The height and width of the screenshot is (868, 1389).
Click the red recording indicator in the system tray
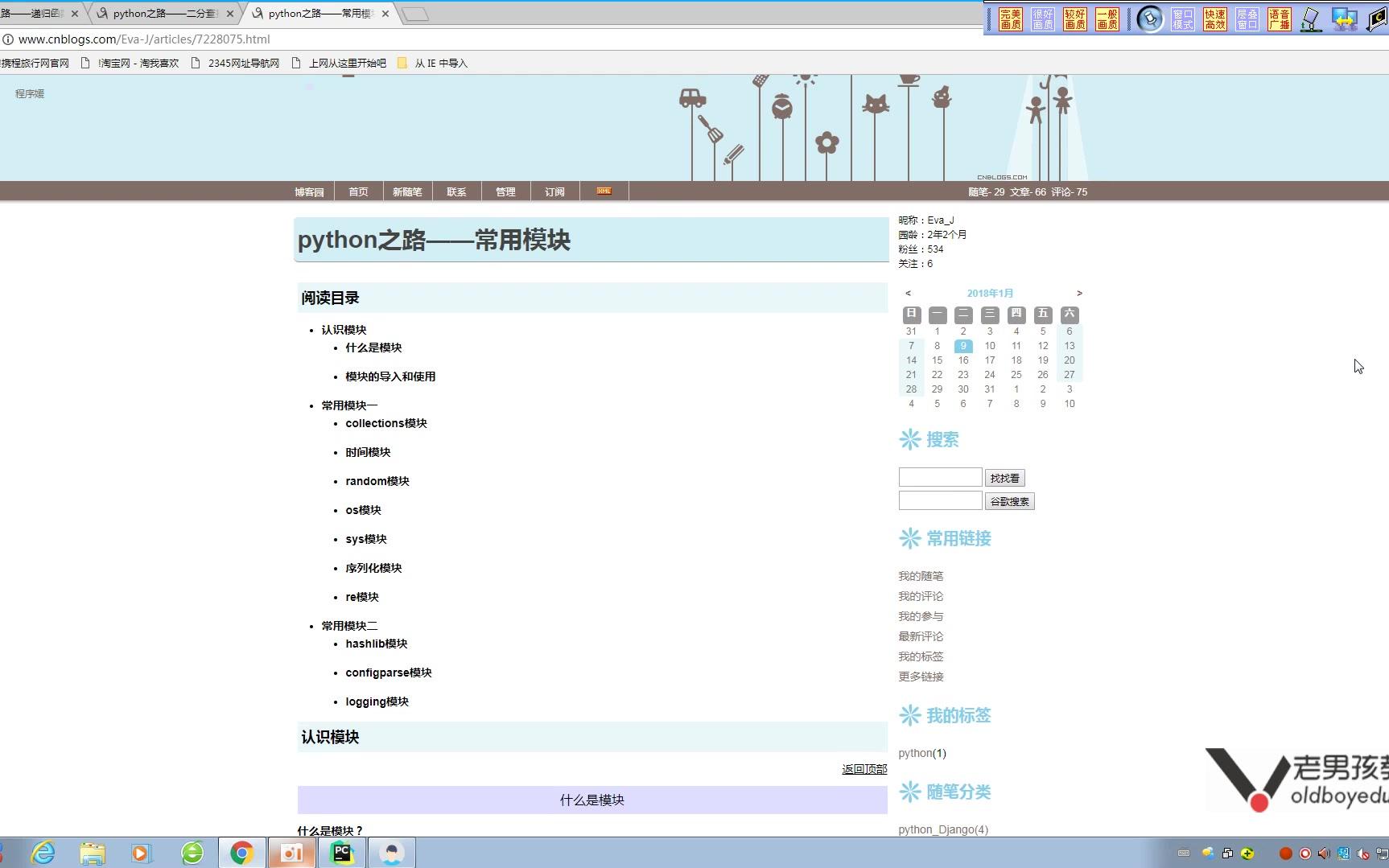click(x=1285, y=854)
